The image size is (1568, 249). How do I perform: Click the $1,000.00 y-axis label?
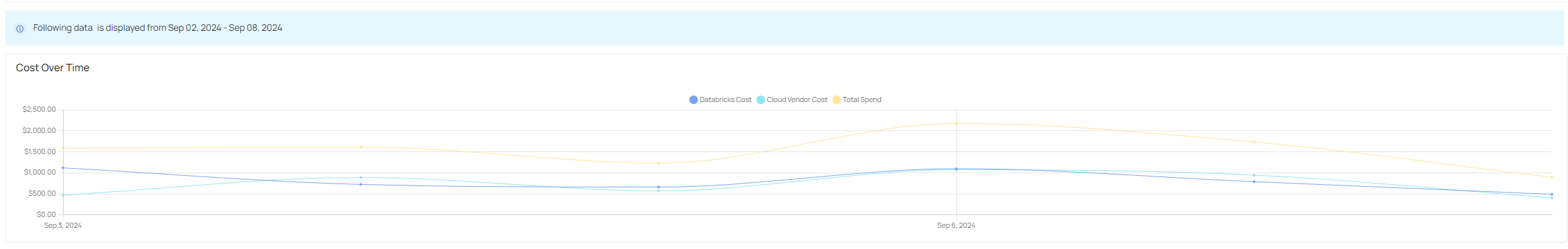pos(40,173)
